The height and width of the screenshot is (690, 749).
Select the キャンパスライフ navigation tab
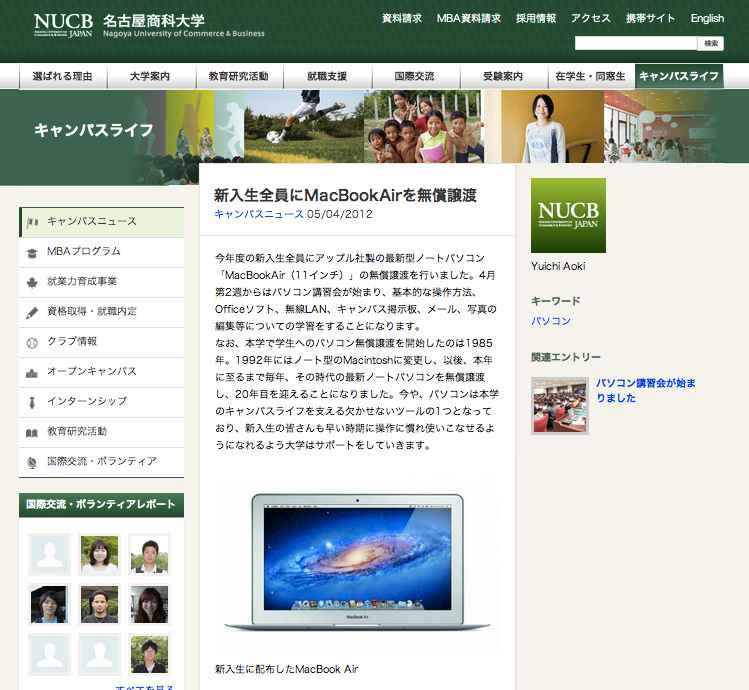(x=679, y=76)
